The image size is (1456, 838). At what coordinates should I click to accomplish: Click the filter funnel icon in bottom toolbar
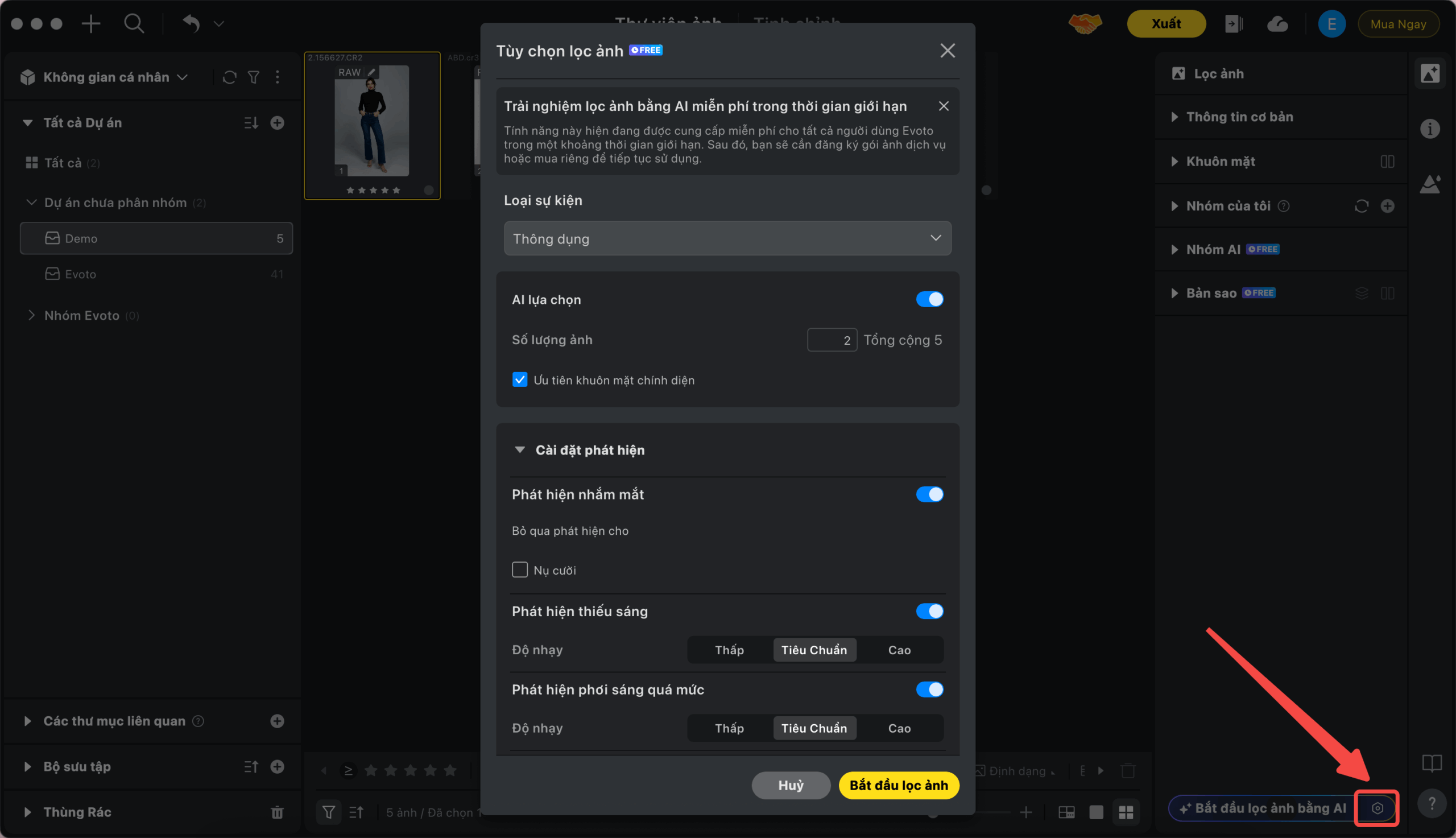pos(329,812)
